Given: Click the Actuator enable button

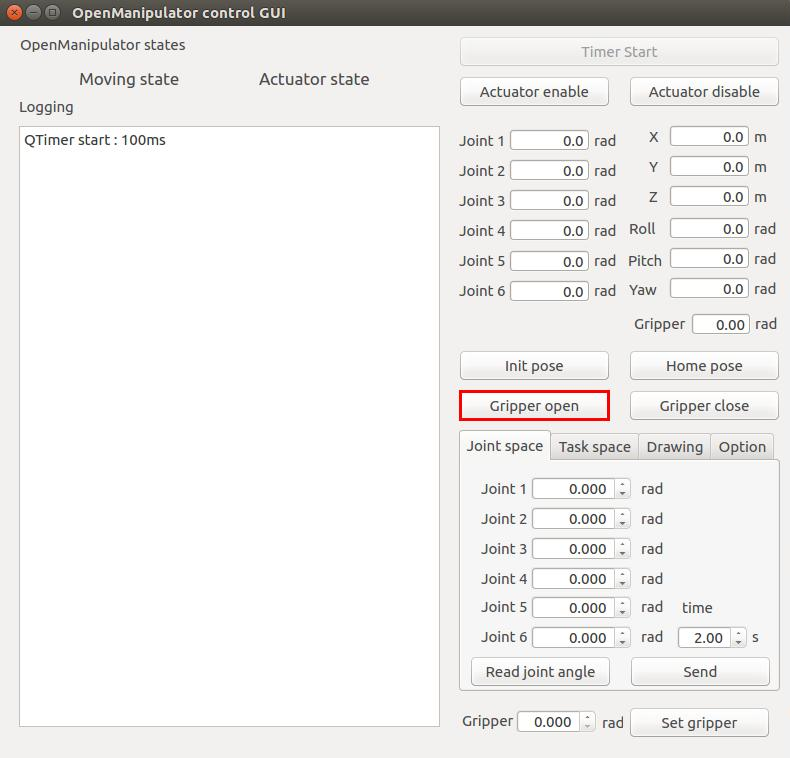Looking at the screenshot, I should (x=534, y=92).
